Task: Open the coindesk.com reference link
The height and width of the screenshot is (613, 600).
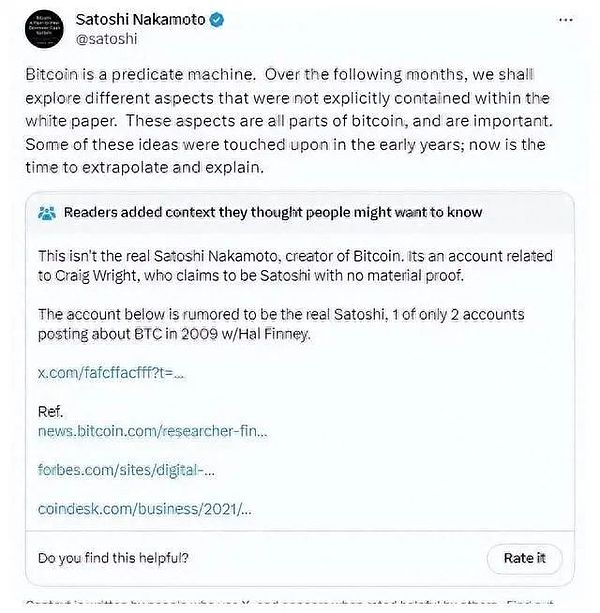Action: (144, 508)
